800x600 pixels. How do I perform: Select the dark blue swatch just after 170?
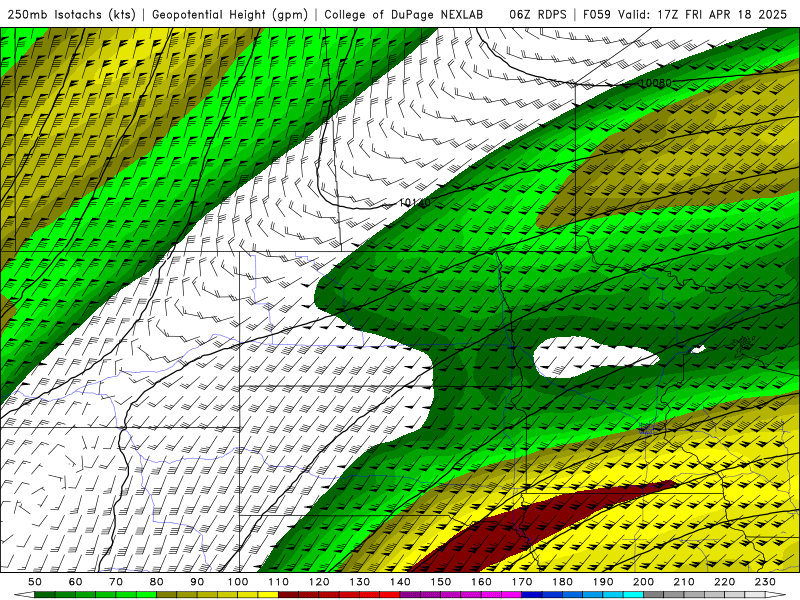tap(532, 595)
